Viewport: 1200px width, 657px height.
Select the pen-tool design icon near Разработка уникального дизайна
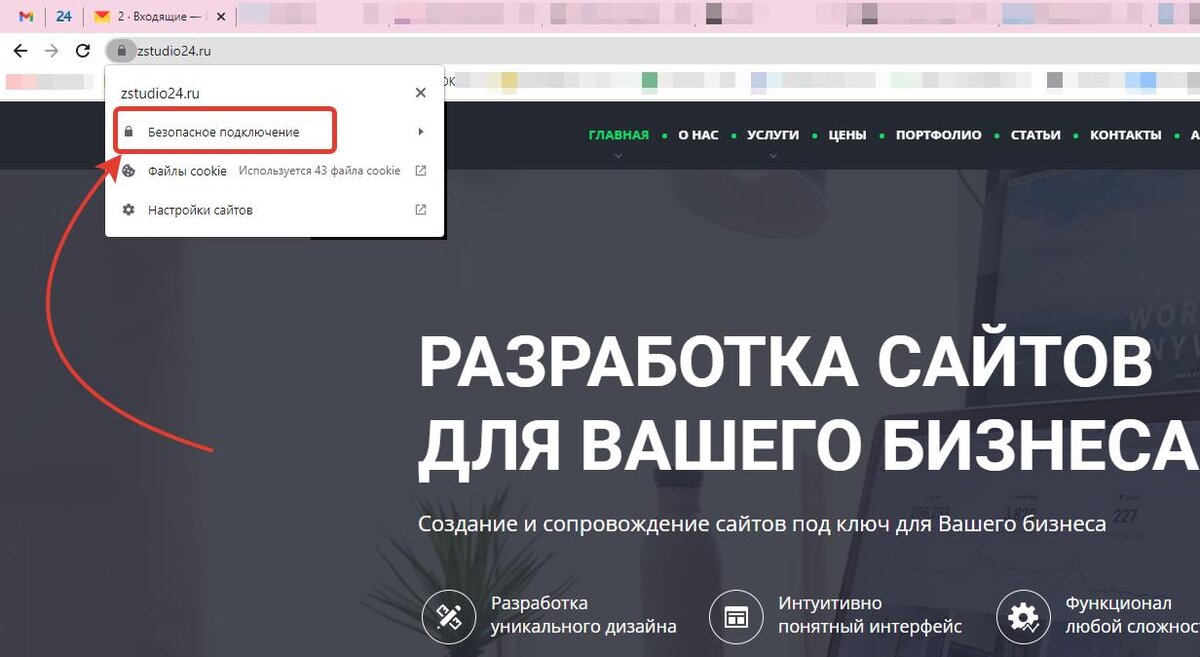point(449,616)
